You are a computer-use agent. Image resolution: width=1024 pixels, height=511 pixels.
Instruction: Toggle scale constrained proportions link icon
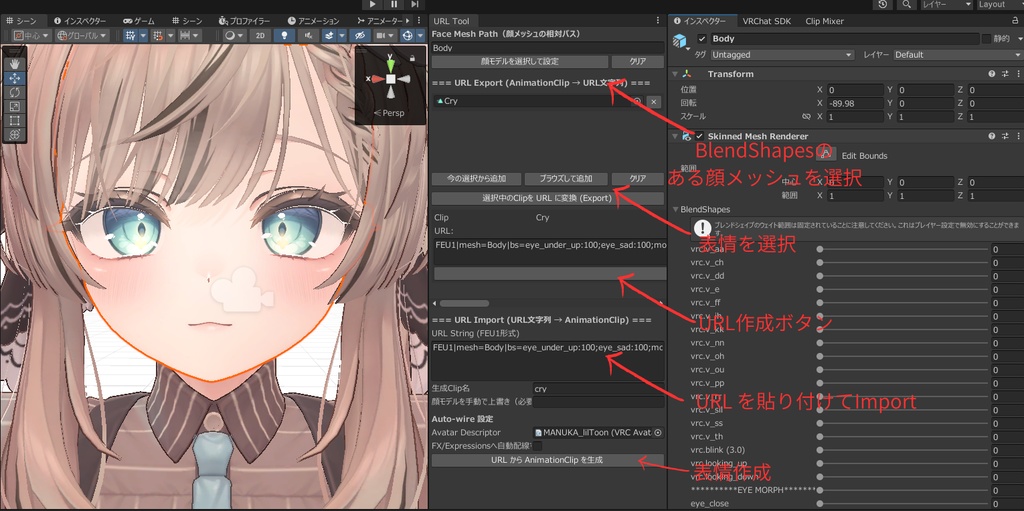[x=807, y=116]
